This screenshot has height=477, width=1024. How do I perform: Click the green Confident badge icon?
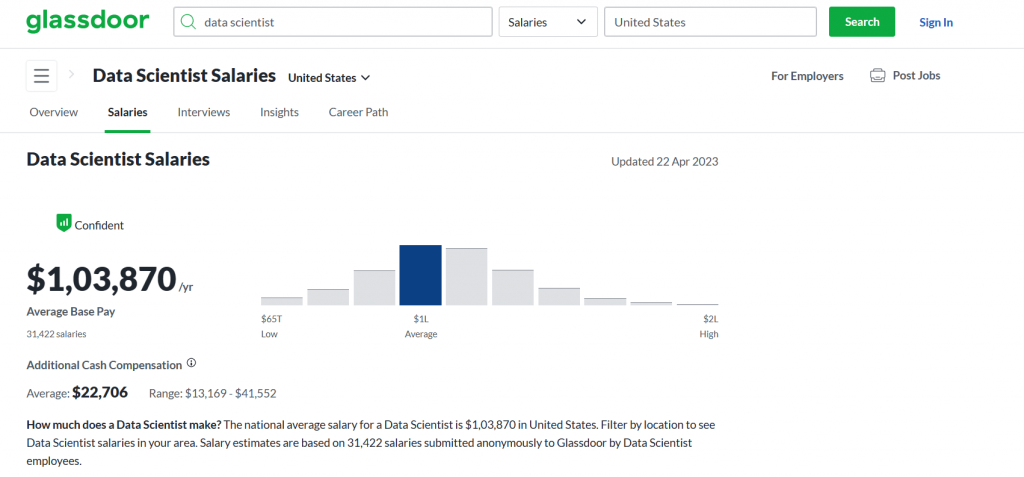[x=63, y=223]
